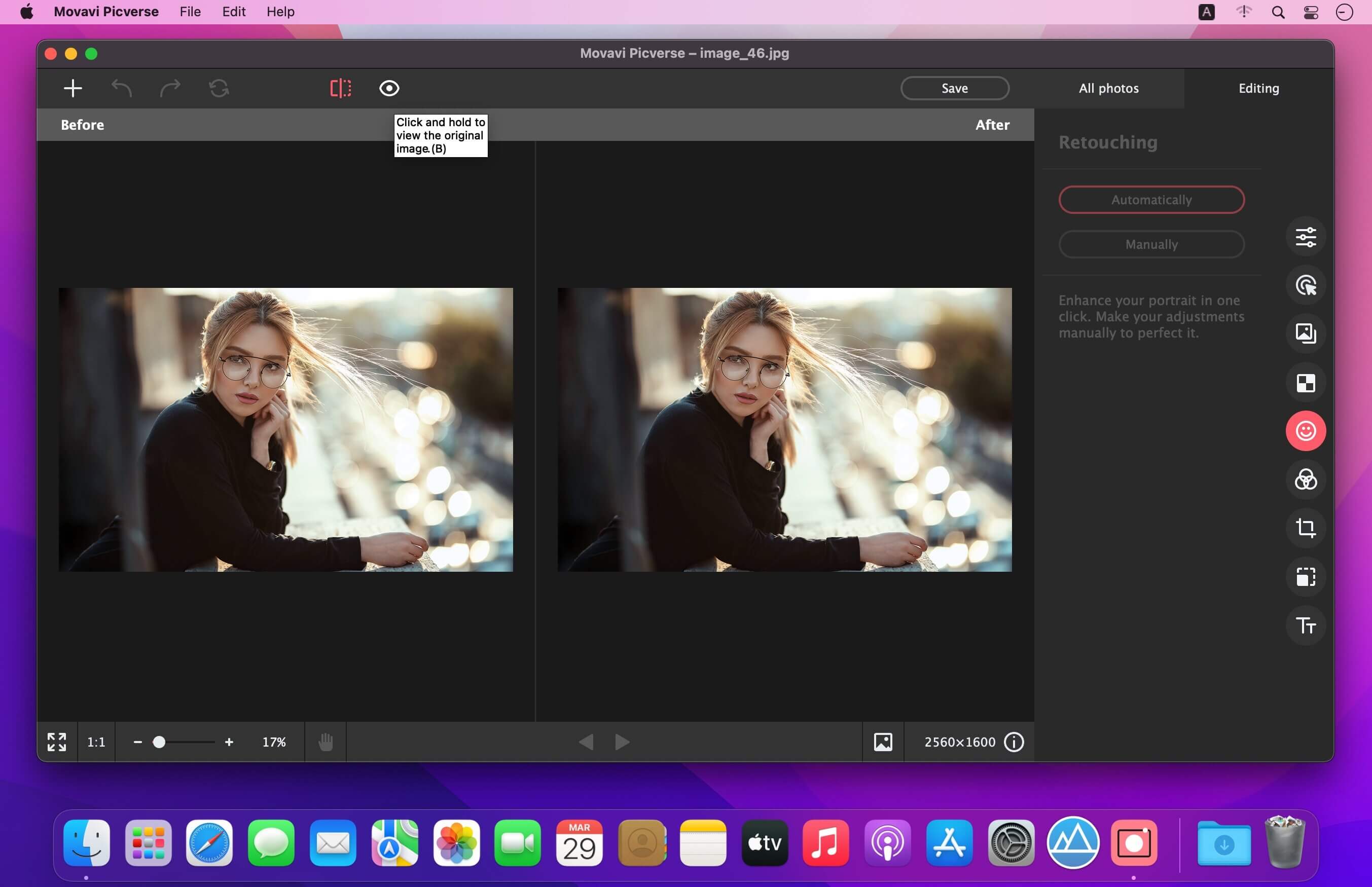
Task: Switch to the Editing tab
Action: click(1258, 88)
